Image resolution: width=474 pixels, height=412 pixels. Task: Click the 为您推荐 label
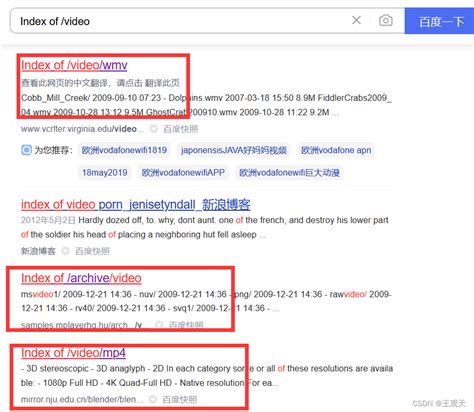coord(53,150)
